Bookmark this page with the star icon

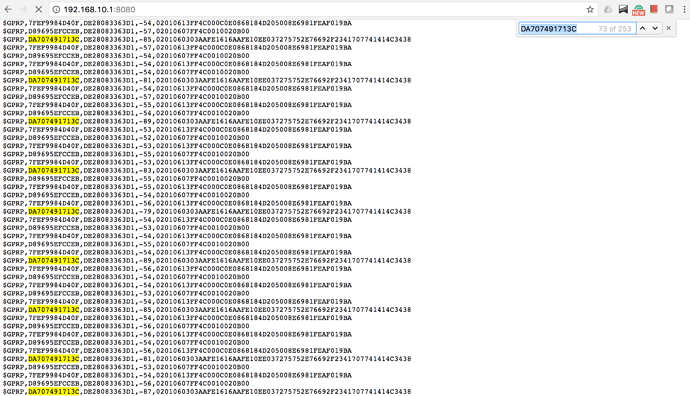click(x=590, y=9)
